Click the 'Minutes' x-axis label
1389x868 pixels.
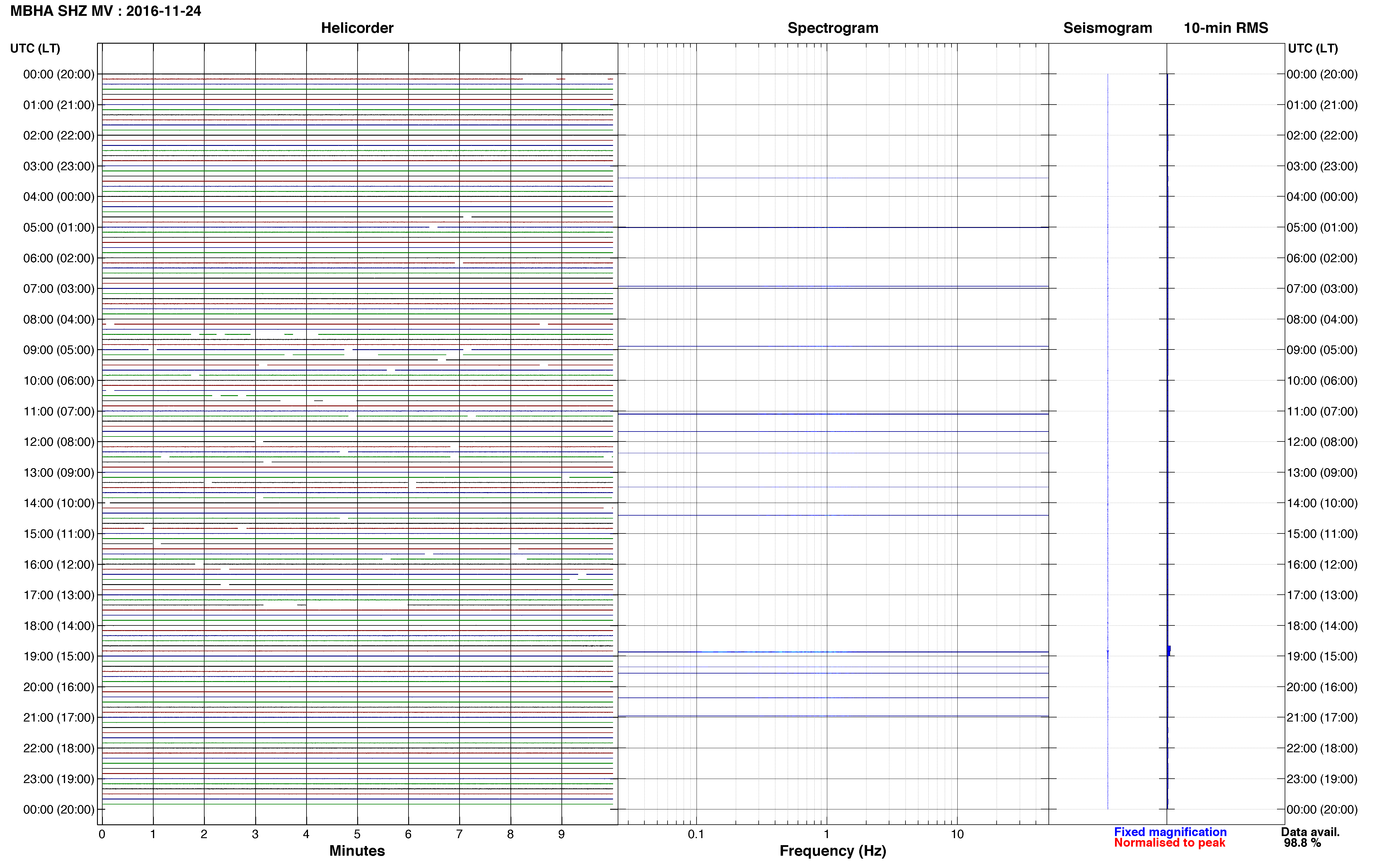357,851
